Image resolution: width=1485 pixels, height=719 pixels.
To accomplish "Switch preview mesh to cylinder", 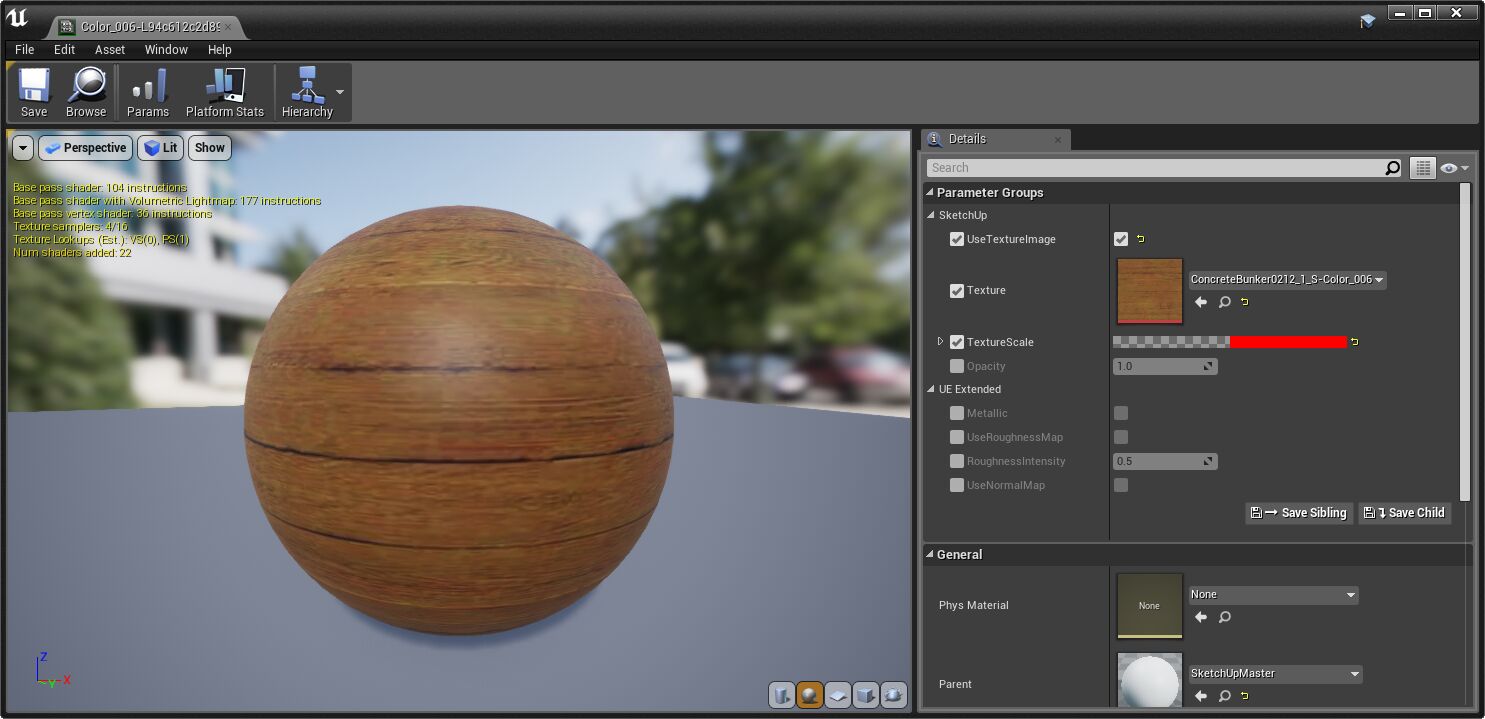I will 782,694.
